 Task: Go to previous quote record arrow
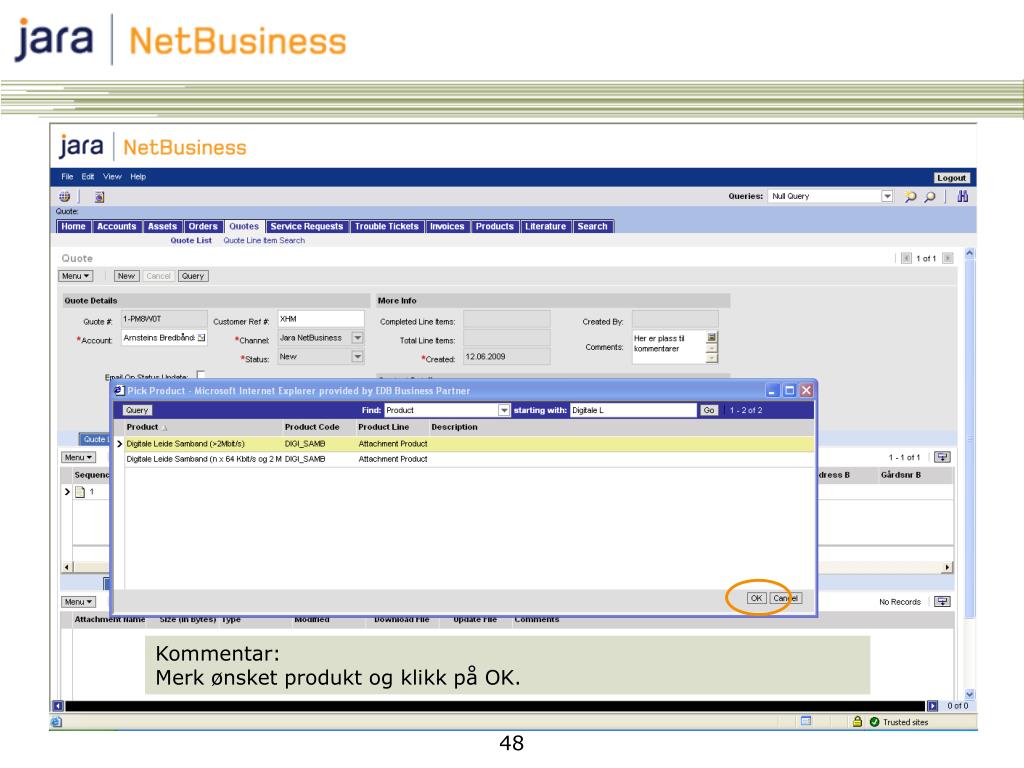click(906, 258)
